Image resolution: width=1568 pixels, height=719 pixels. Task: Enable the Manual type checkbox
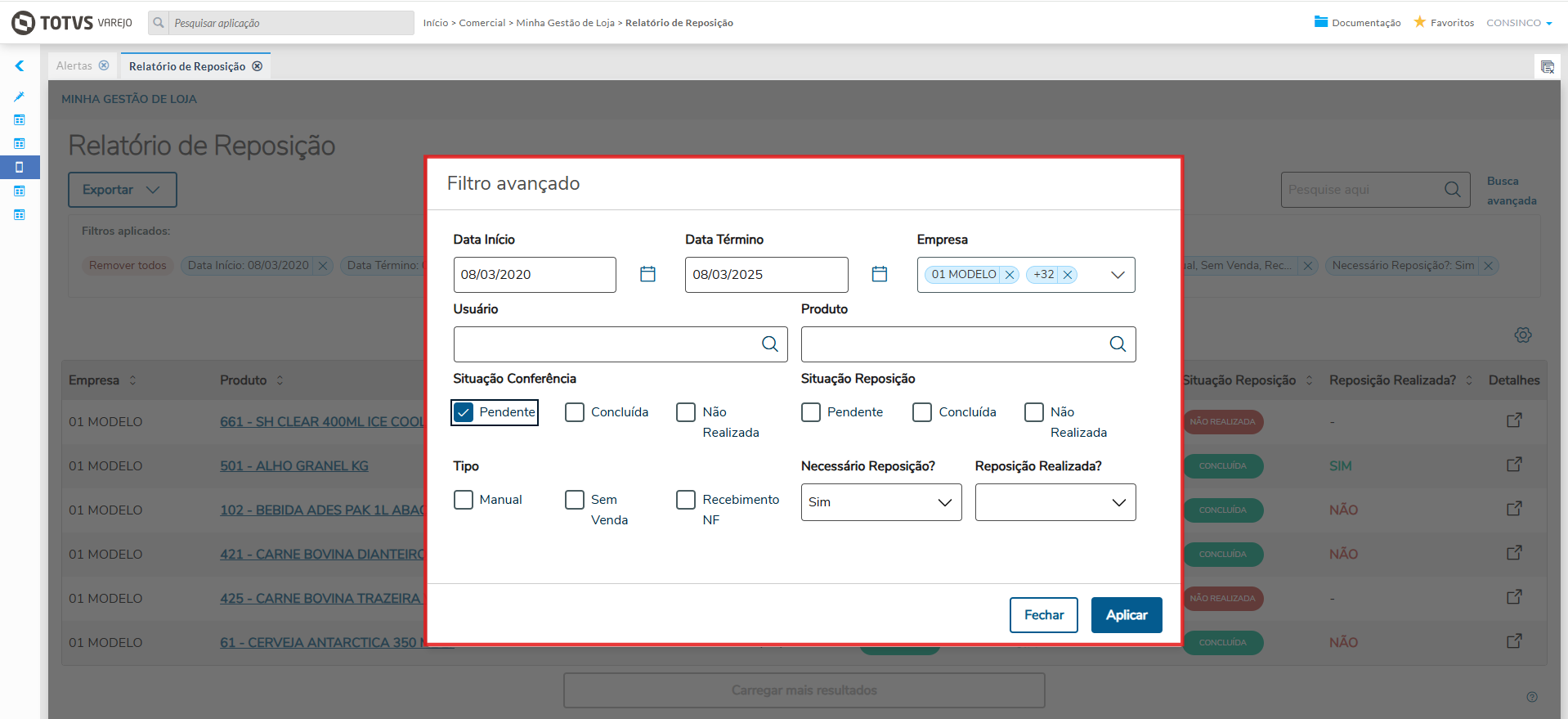click(x=464, y=500)
